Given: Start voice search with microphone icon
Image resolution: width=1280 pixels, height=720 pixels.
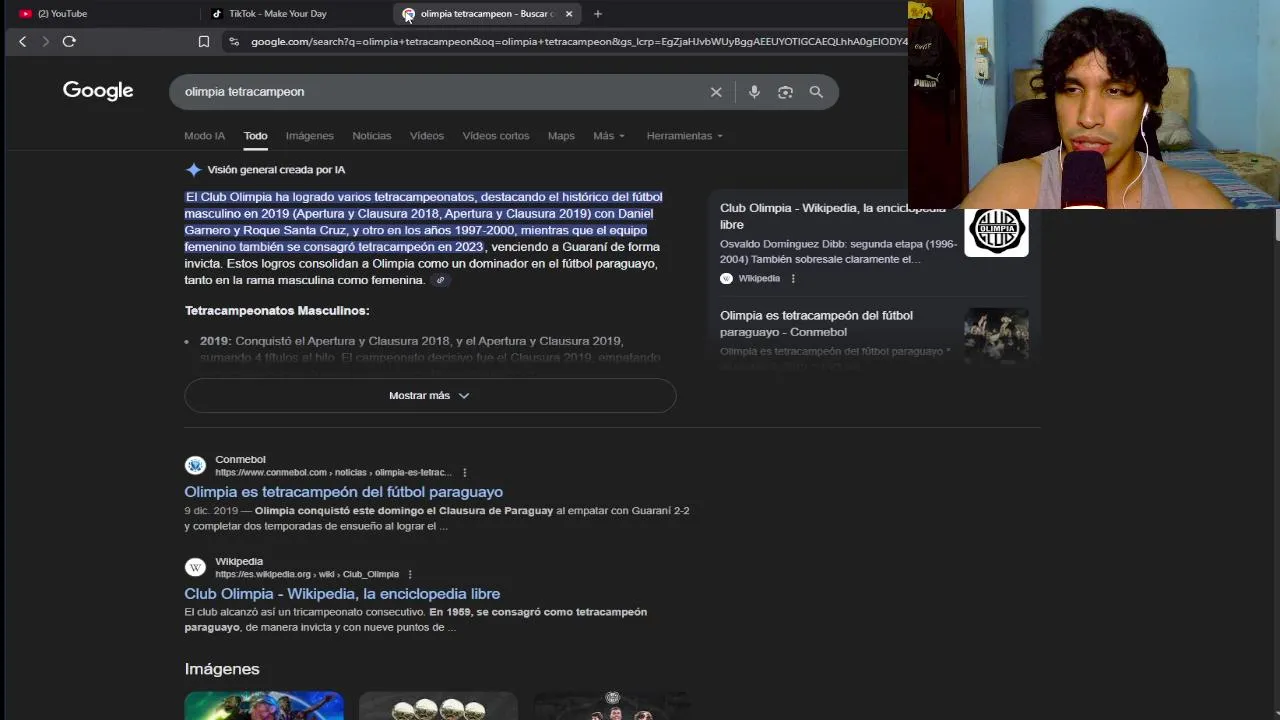Looking at the screenshot, I should (754, 92).
